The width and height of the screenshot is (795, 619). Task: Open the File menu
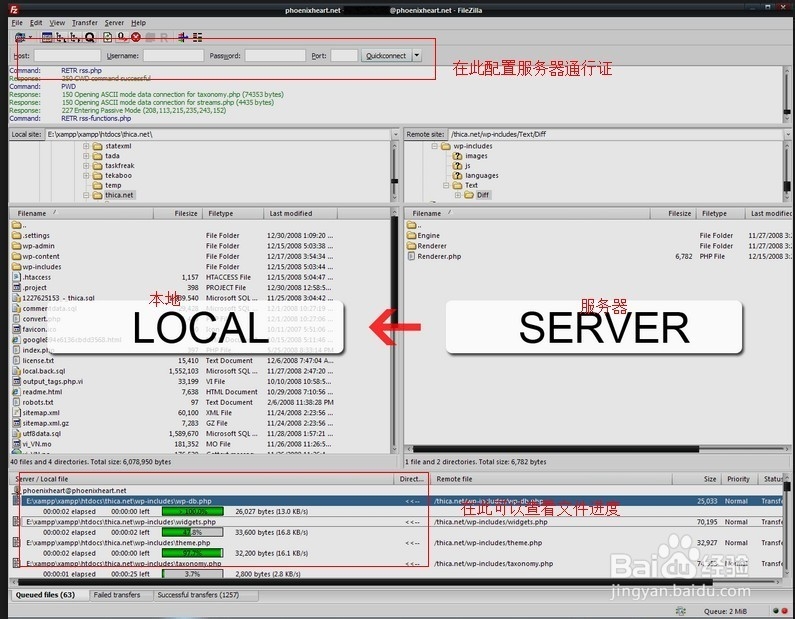[x=17, y=23]
